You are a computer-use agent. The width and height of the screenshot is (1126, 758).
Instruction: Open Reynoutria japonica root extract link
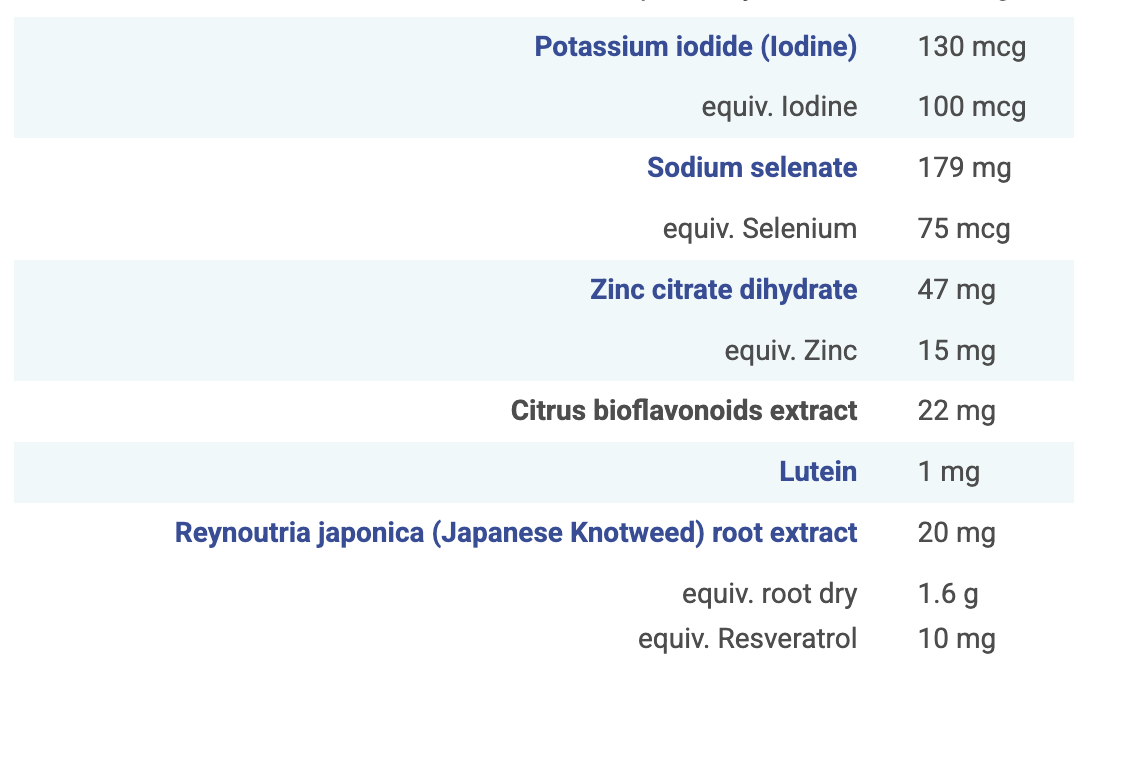click(x=515, y=532)
